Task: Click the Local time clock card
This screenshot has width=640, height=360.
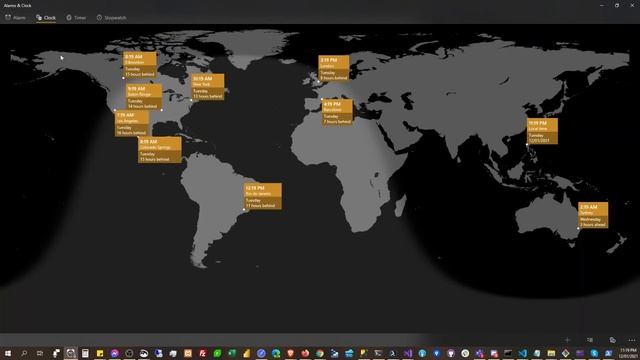Action: [x=542, y=131]
